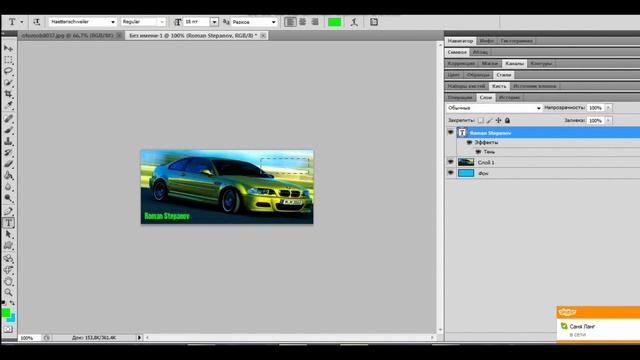Screen dimensions: 640x360
Task: Open the Character and Paragraph panels icon
Action: pyautogui.click(x=374, y=22)
